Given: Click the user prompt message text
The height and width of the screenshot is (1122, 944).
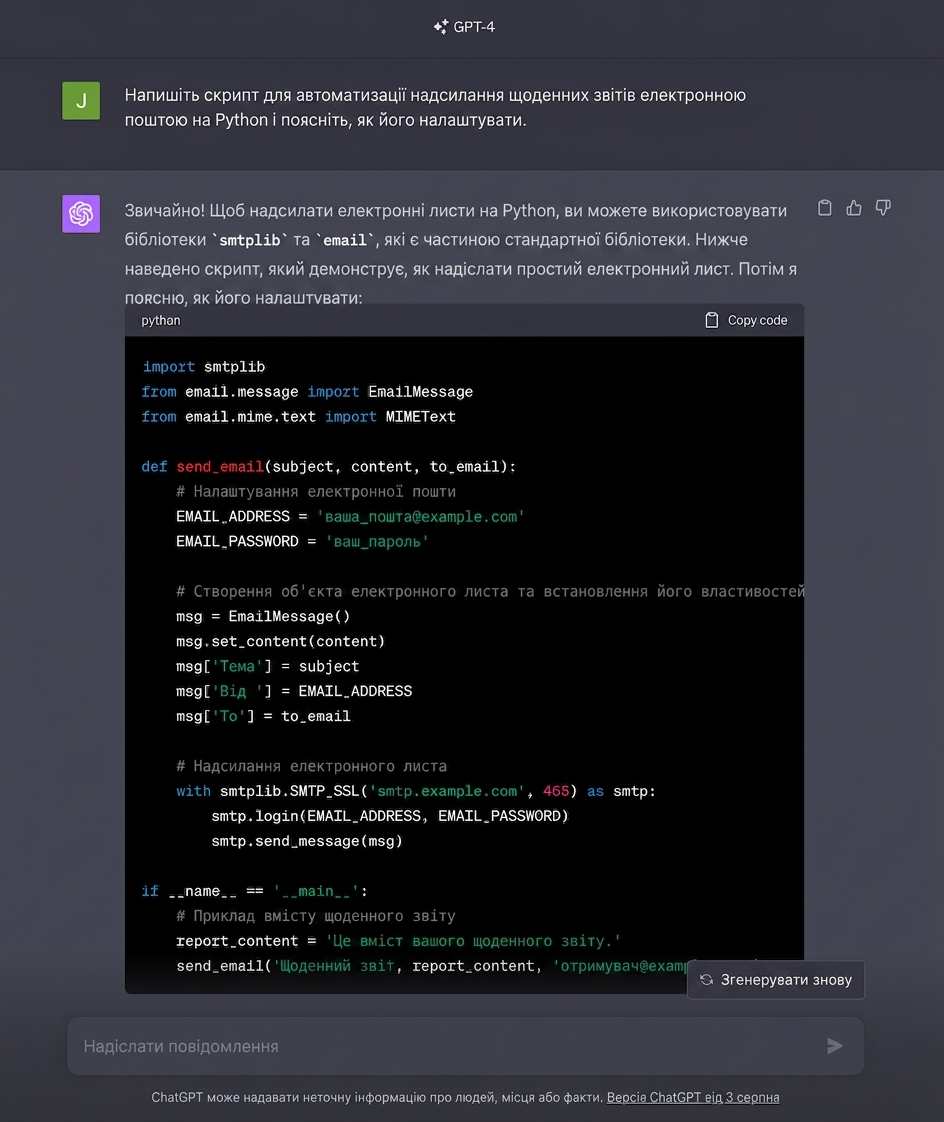Looking at the screenshot, I should tap(435, 107).
